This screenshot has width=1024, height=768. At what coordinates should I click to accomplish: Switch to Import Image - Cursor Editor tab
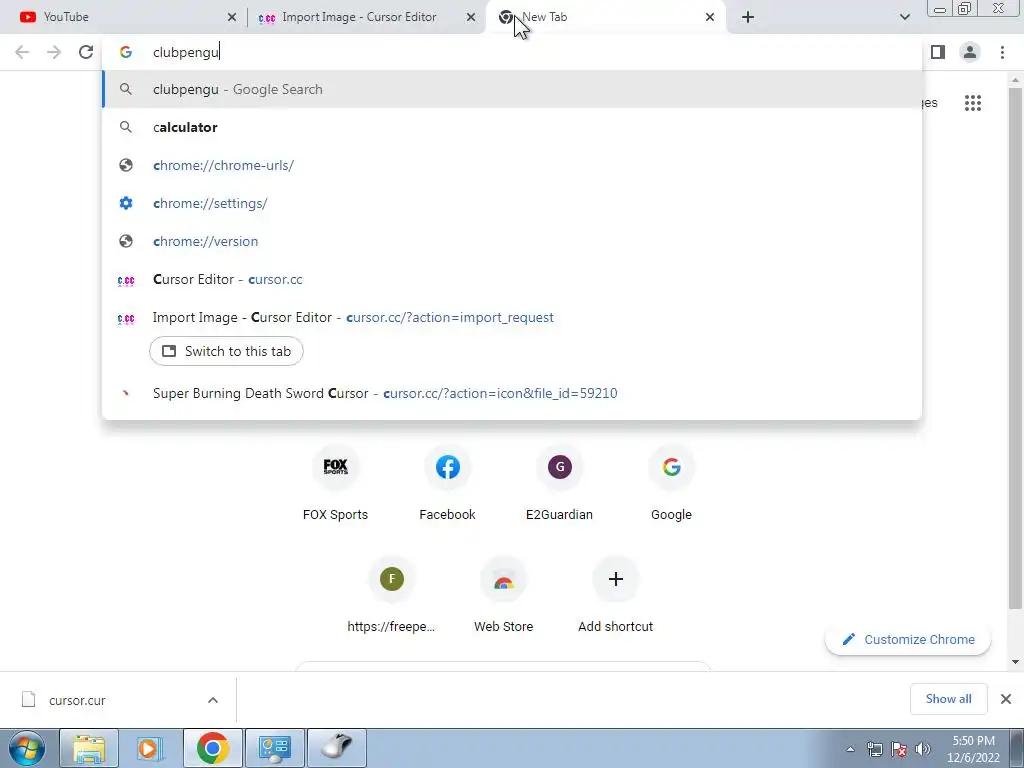[x=366, y=17]
